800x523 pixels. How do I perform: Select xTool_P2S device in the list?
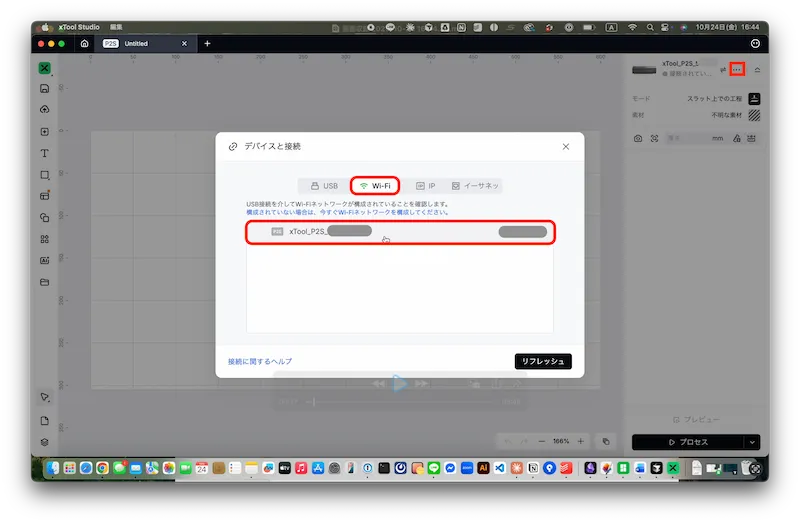[400, 232]
